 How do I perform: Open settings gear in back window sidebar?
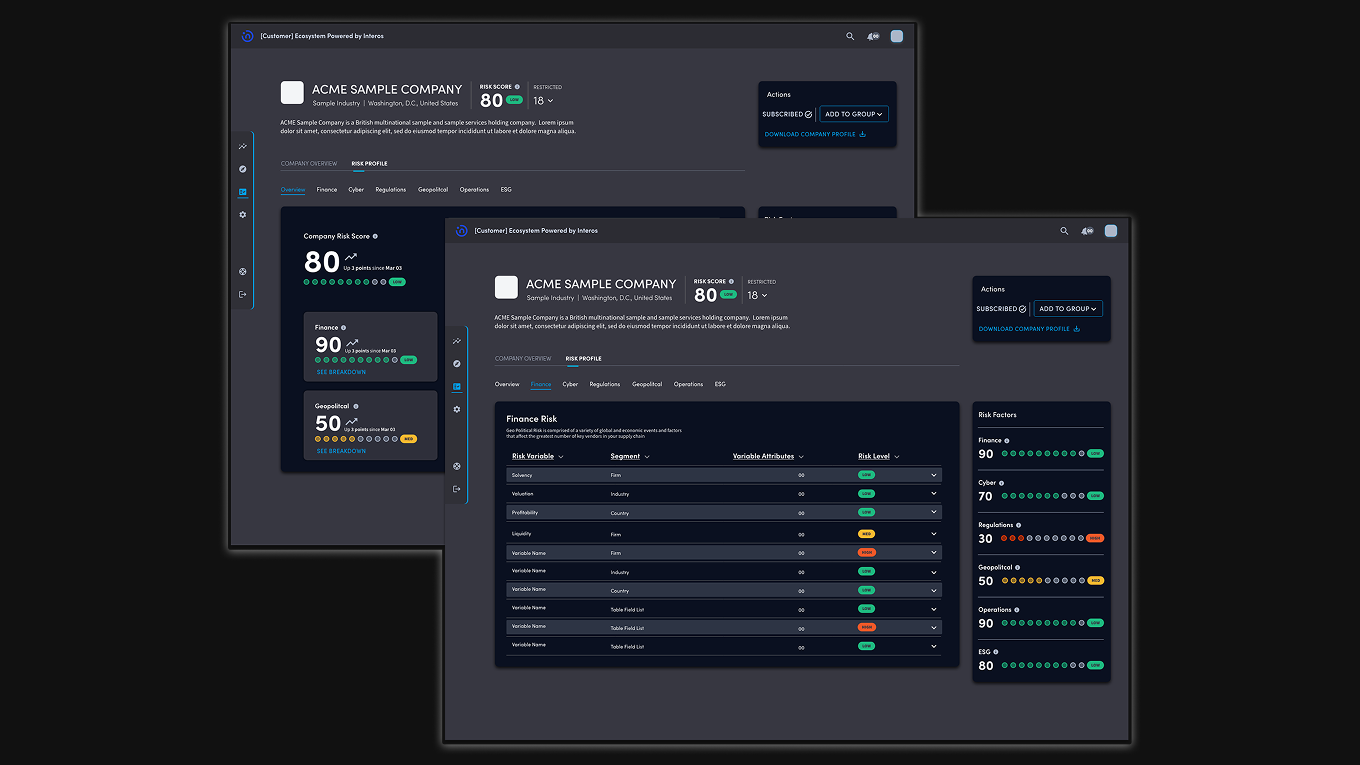pyautogui.click(x=243, y=215)
